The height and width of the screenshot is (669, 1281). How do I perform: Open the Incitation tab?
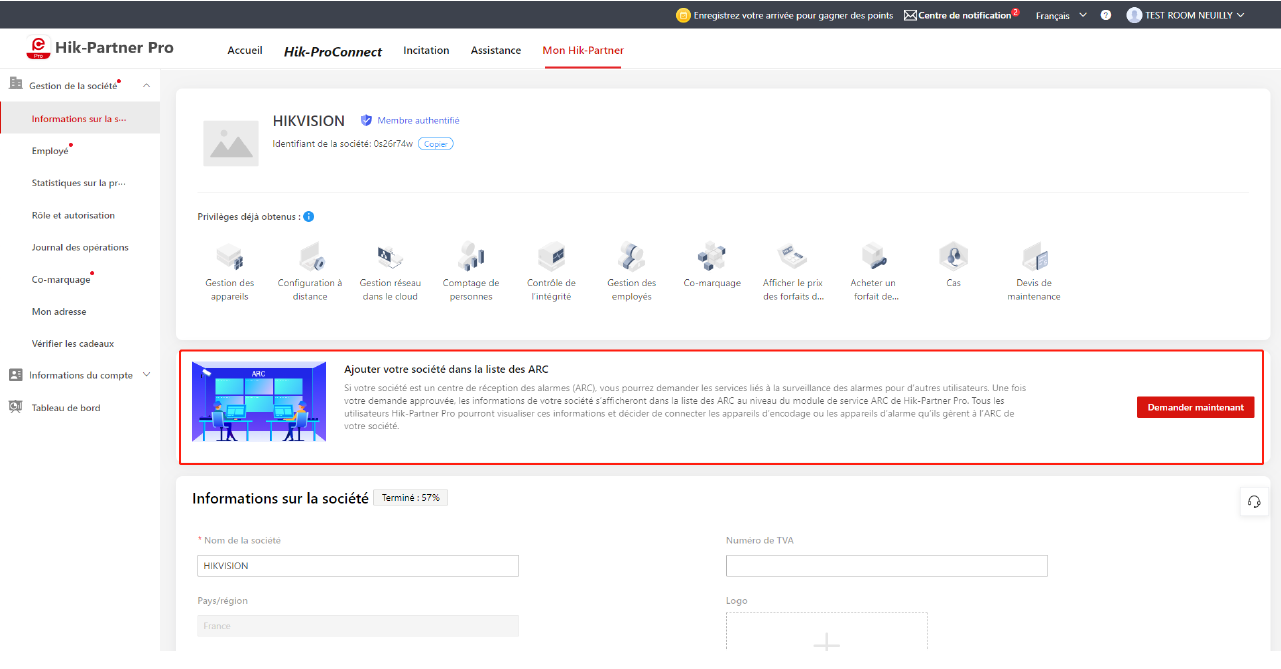426,50
